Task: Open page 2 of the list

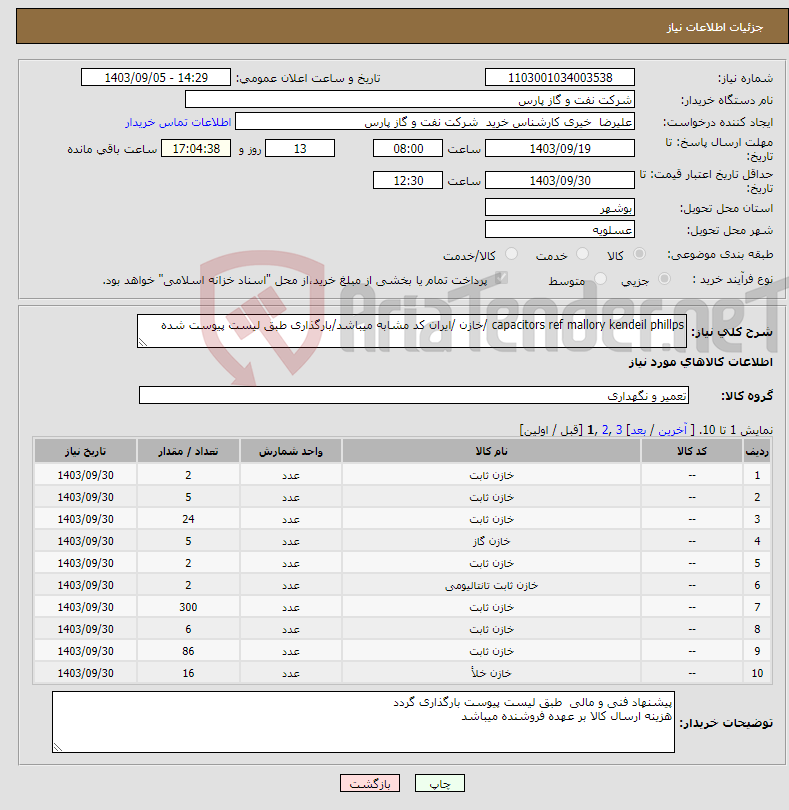Action: click(x=605, y=430)
